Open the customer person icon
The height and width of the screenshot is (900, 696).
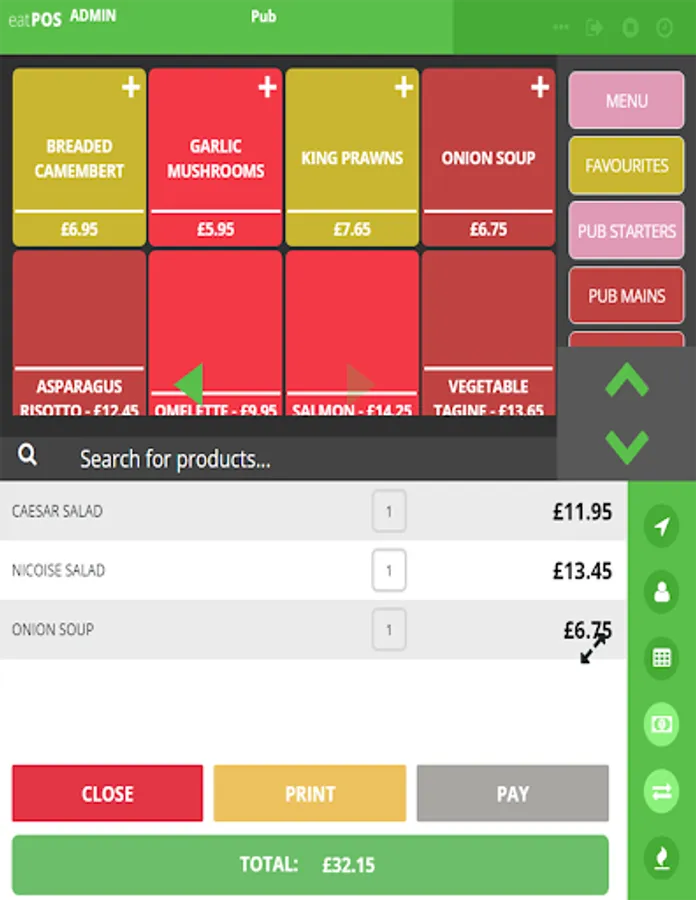pos(662,592)
